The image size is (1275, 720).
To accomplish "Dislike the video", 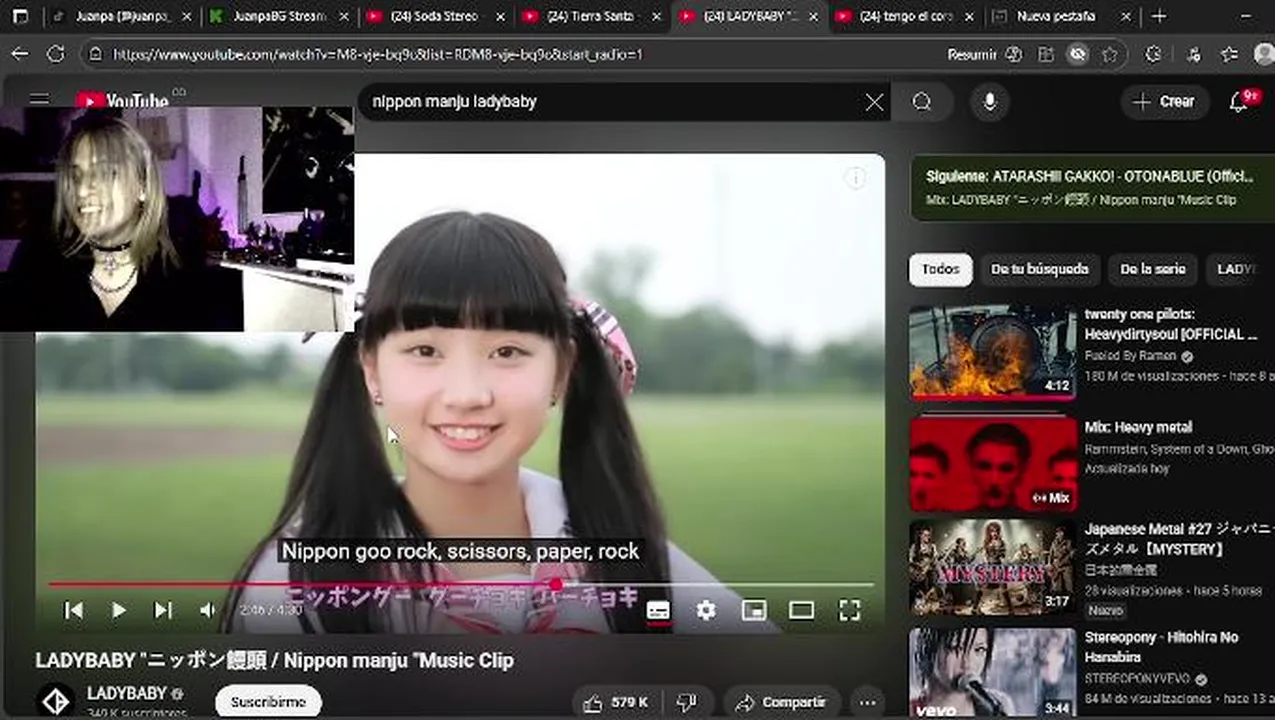I will point(687,702).
